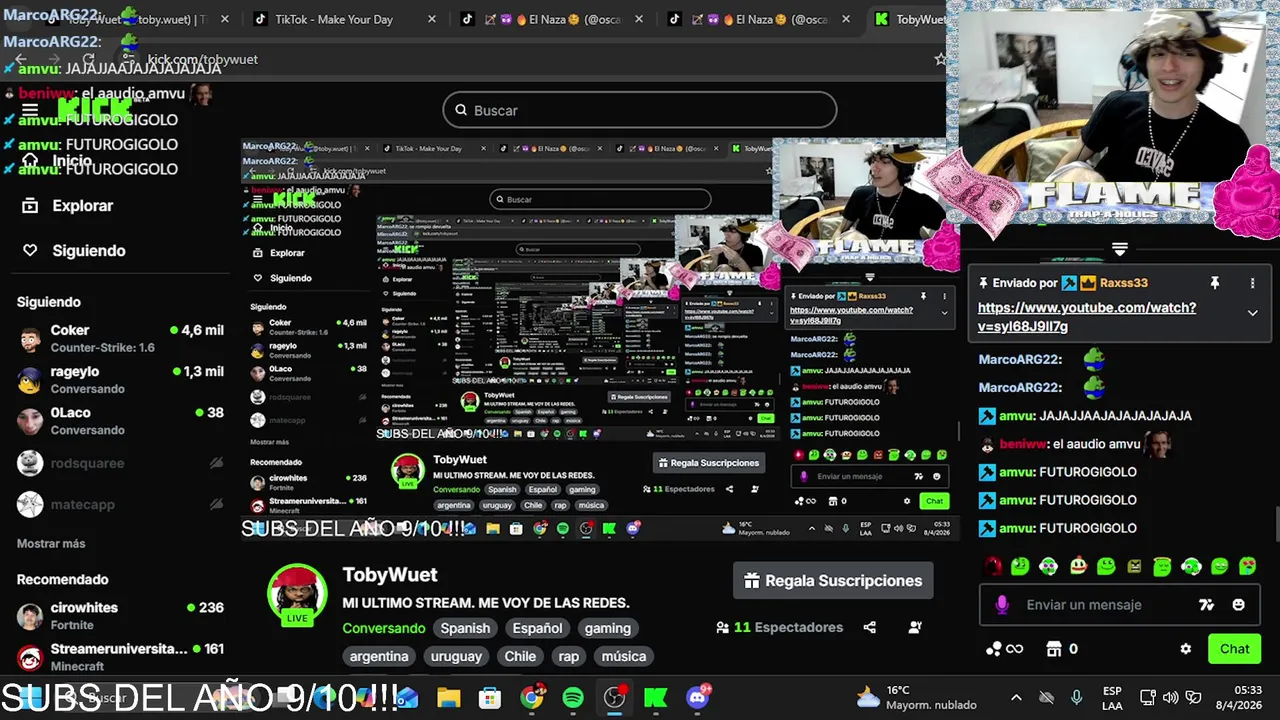The image size is (1280, 720).
Task: Open the emoji picker smiley icon
Action: click(1239, 605)
